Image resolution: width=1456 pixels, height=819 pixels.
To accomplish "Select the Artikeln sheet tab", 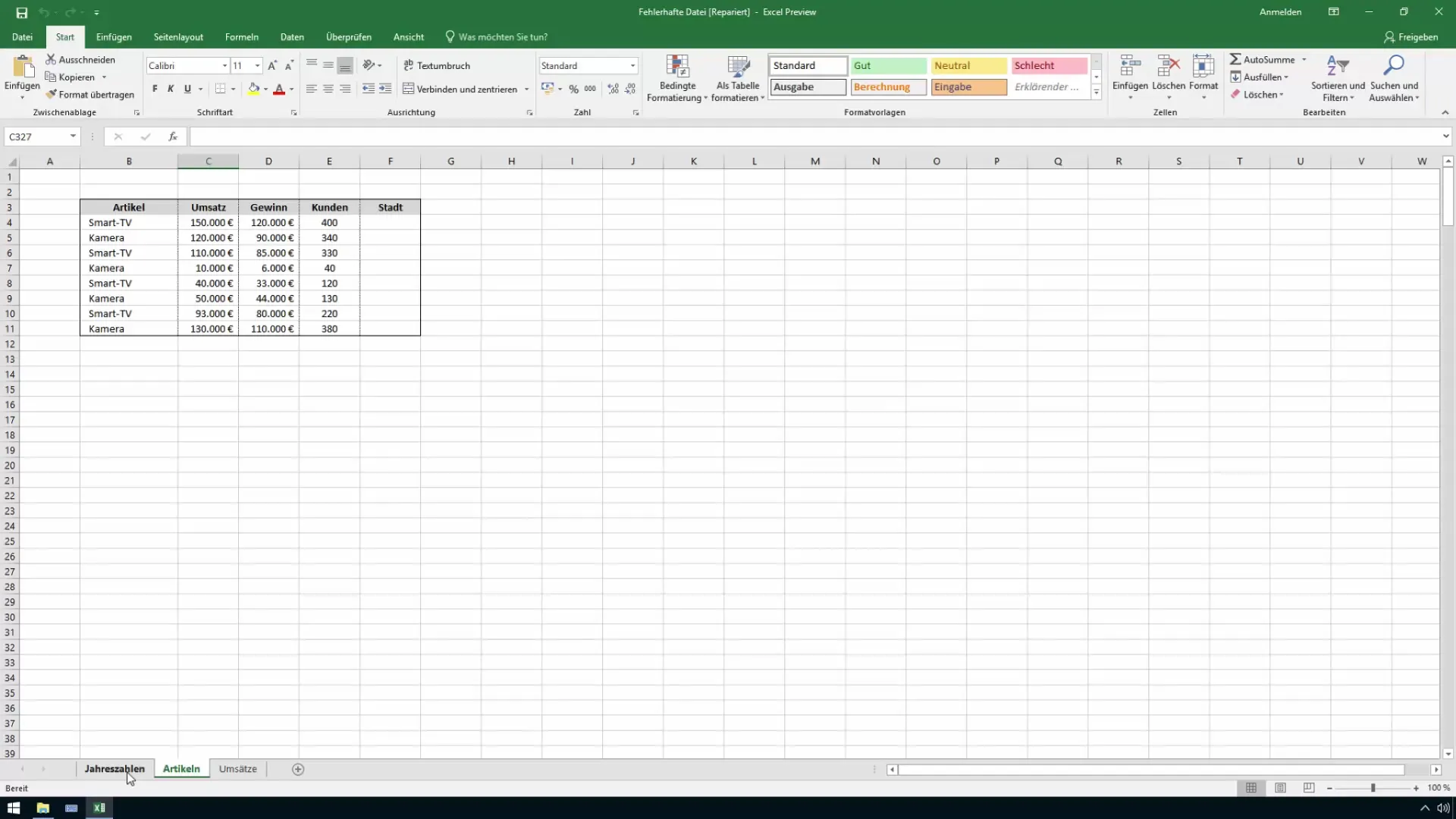I will click(x=182, y=768).
